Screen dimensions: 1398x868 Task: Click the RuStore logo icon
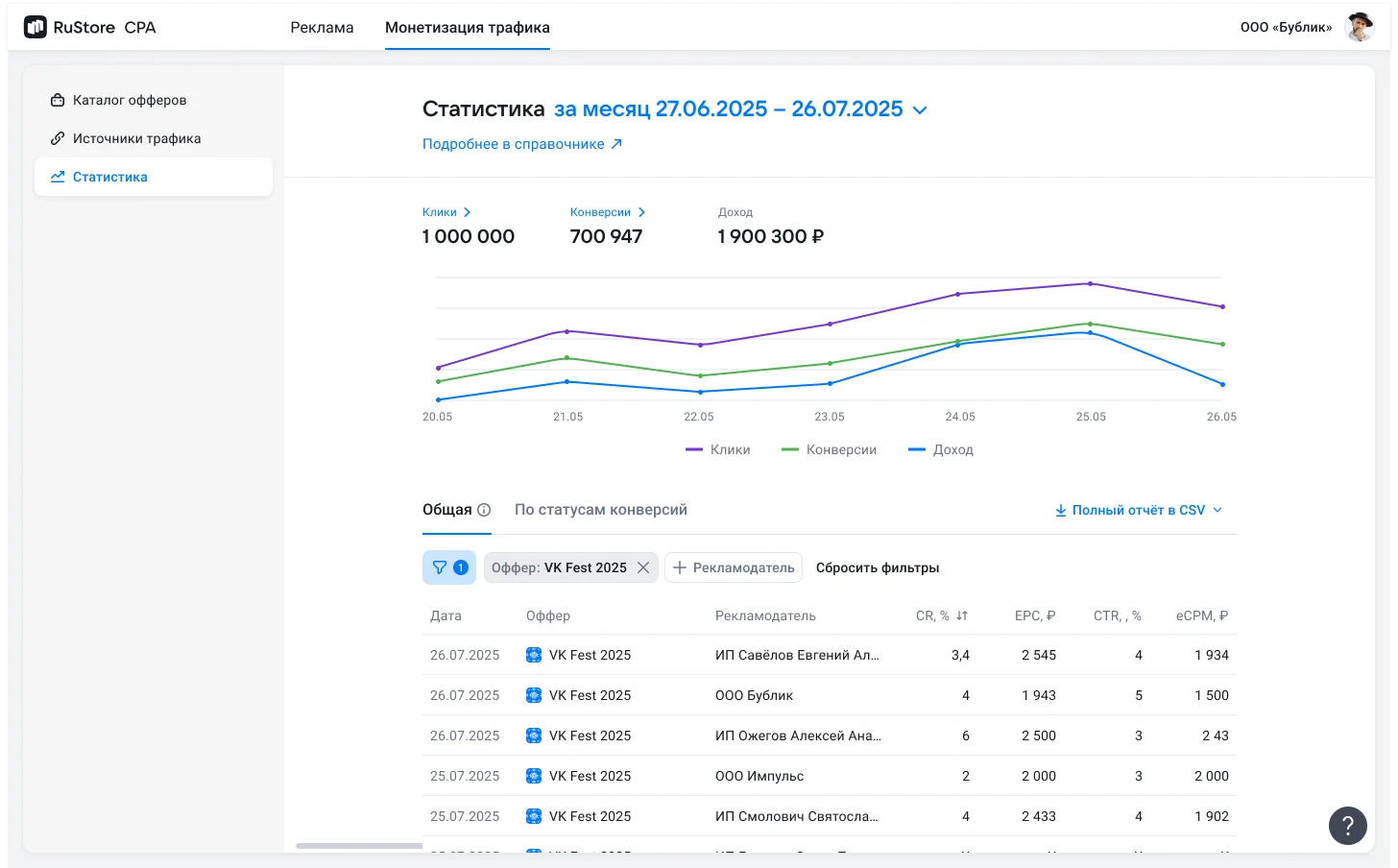36,28
